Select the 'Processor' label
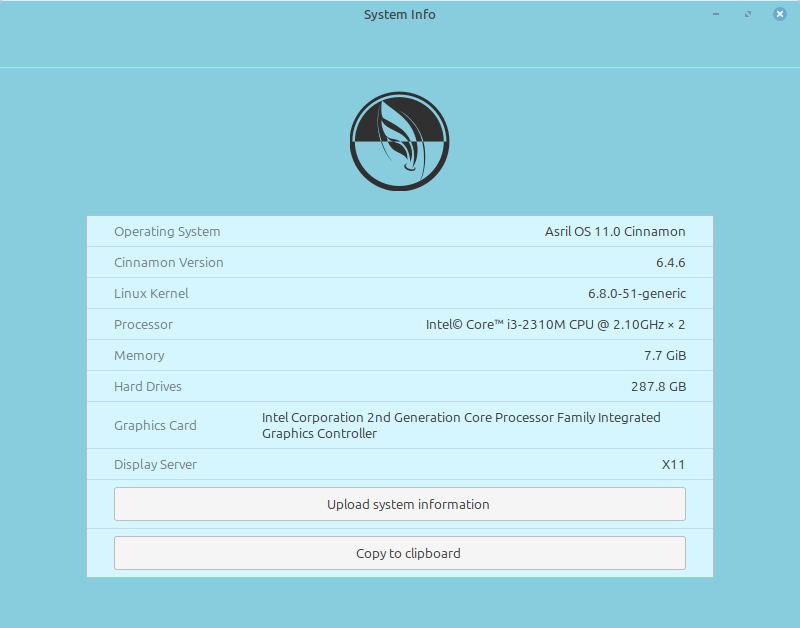 (143, 324)
